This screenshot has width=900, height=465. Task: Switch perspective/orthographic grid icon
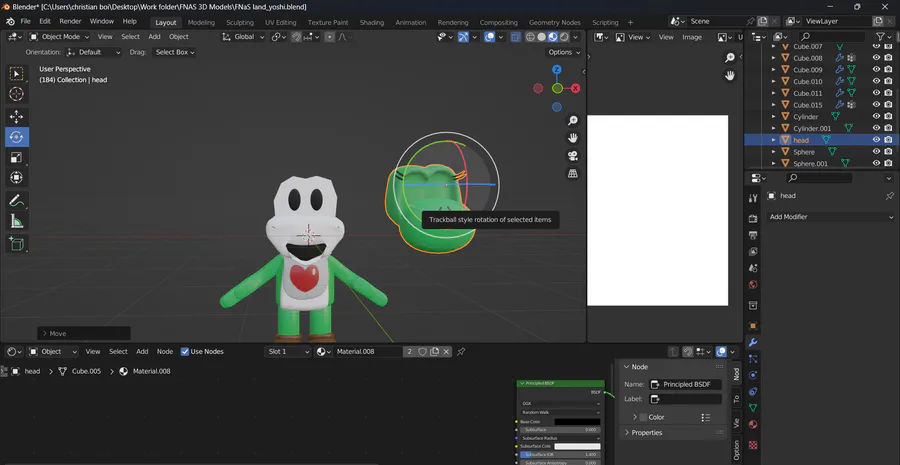(572, 173)
